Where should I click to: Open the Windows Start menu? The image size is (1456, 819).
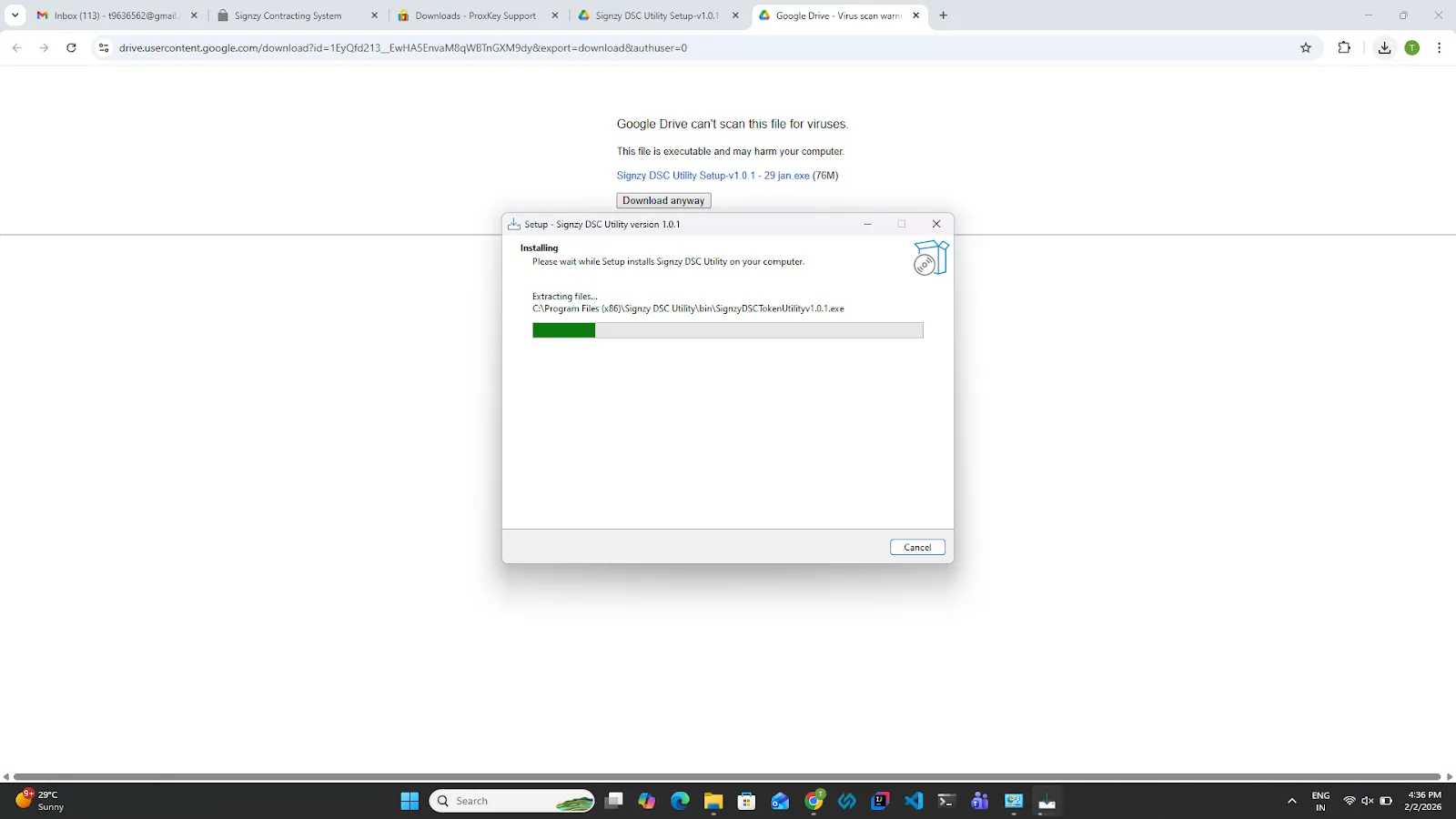[409, 801]
